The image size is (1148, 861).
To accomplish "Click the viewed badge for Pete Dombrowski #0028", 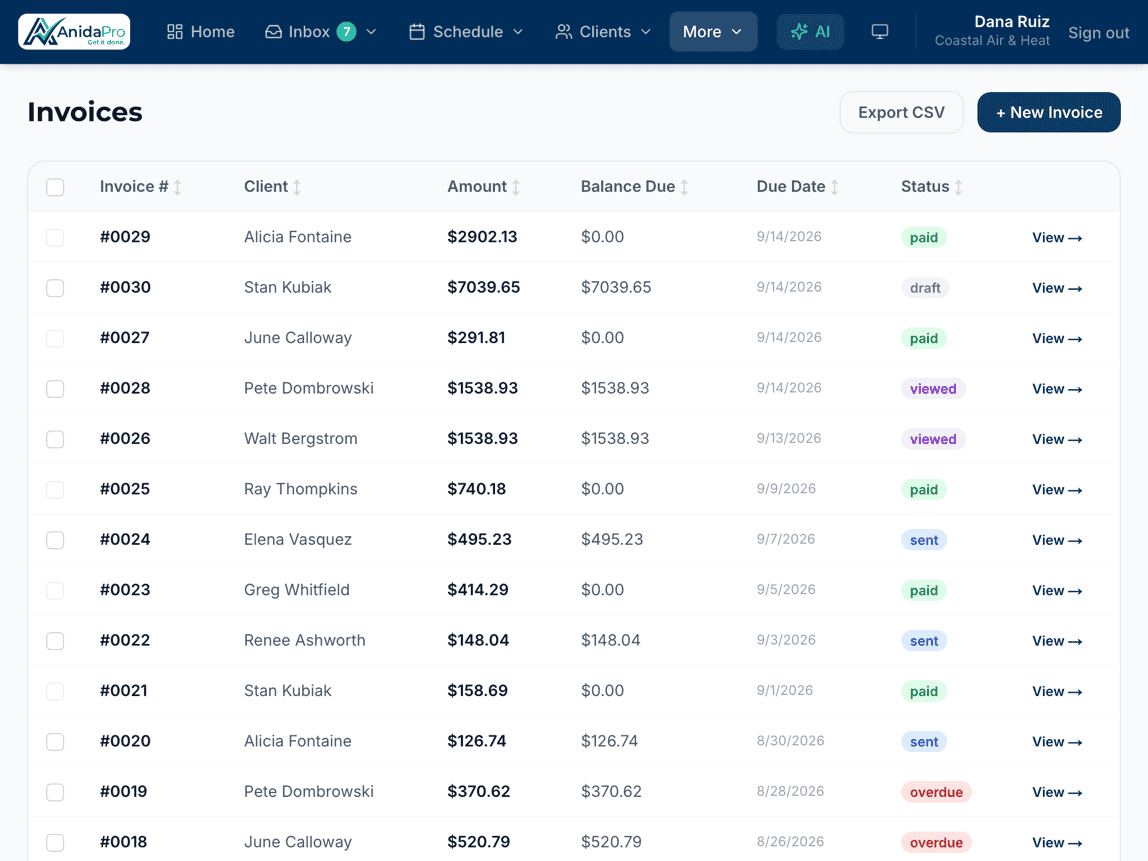I will tap(933, 389).
